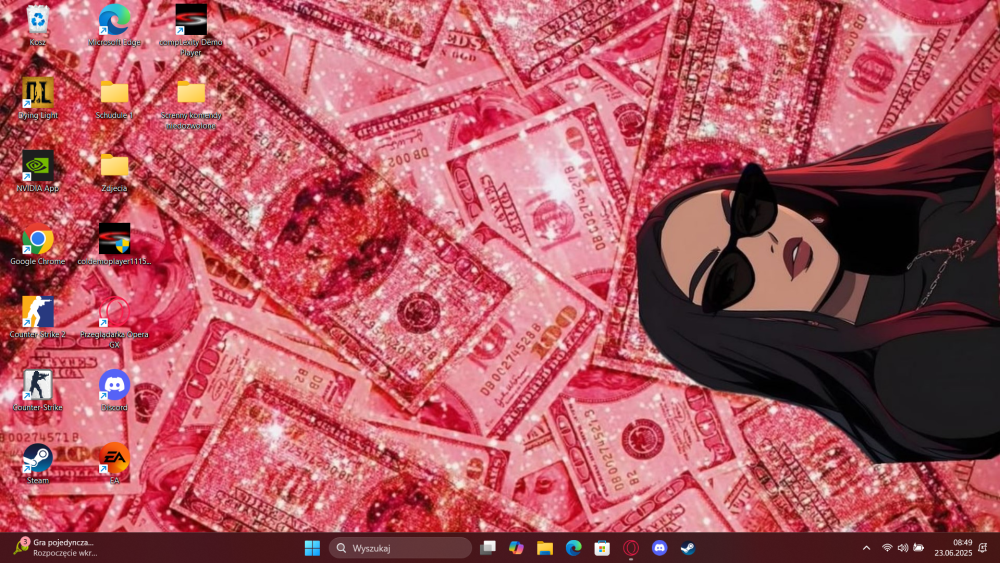Select the EA app icon

(x=114, y=464)
